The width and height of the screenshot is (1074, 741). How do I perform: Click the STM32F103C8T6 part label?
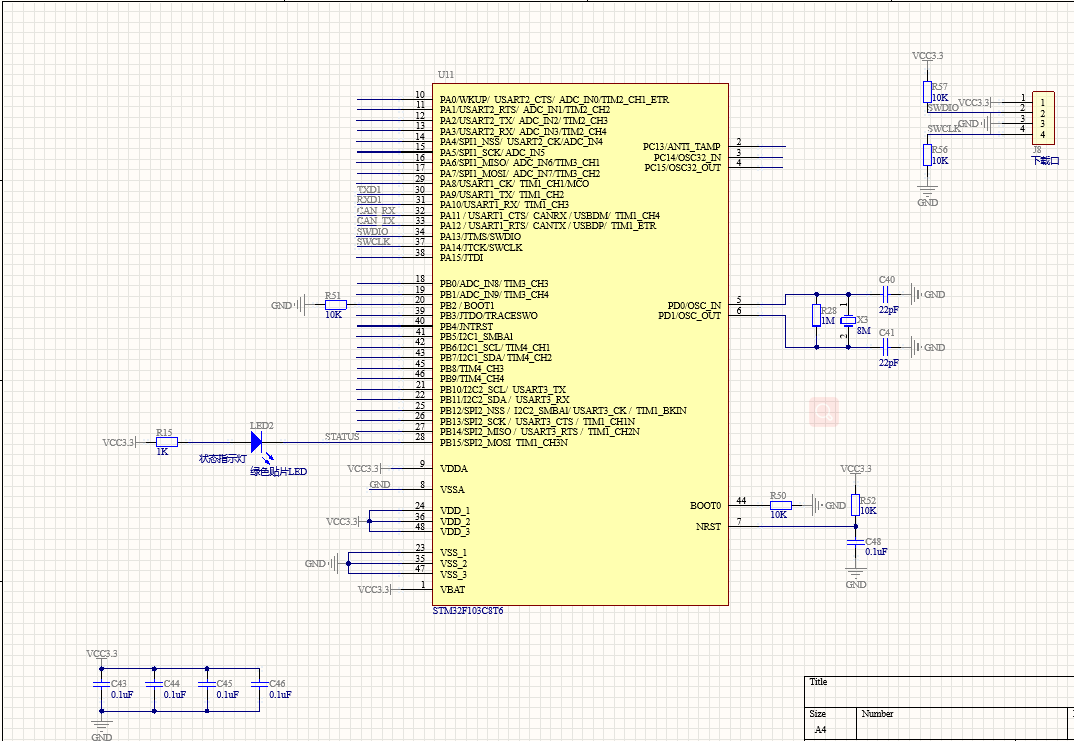[x=468, y=611]
